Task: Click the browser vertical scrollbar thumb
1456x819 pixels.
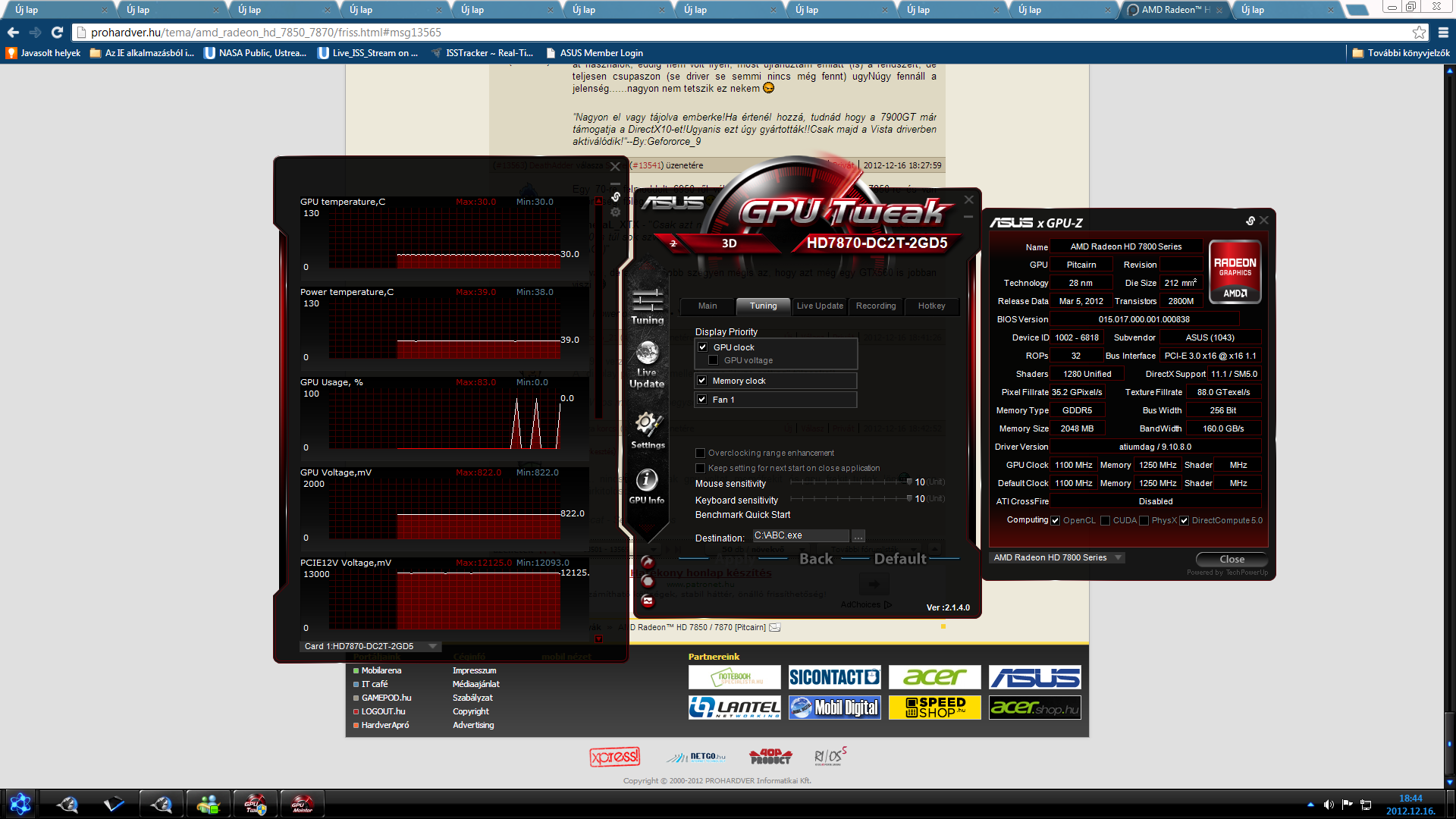Action: click(1450, 744)
